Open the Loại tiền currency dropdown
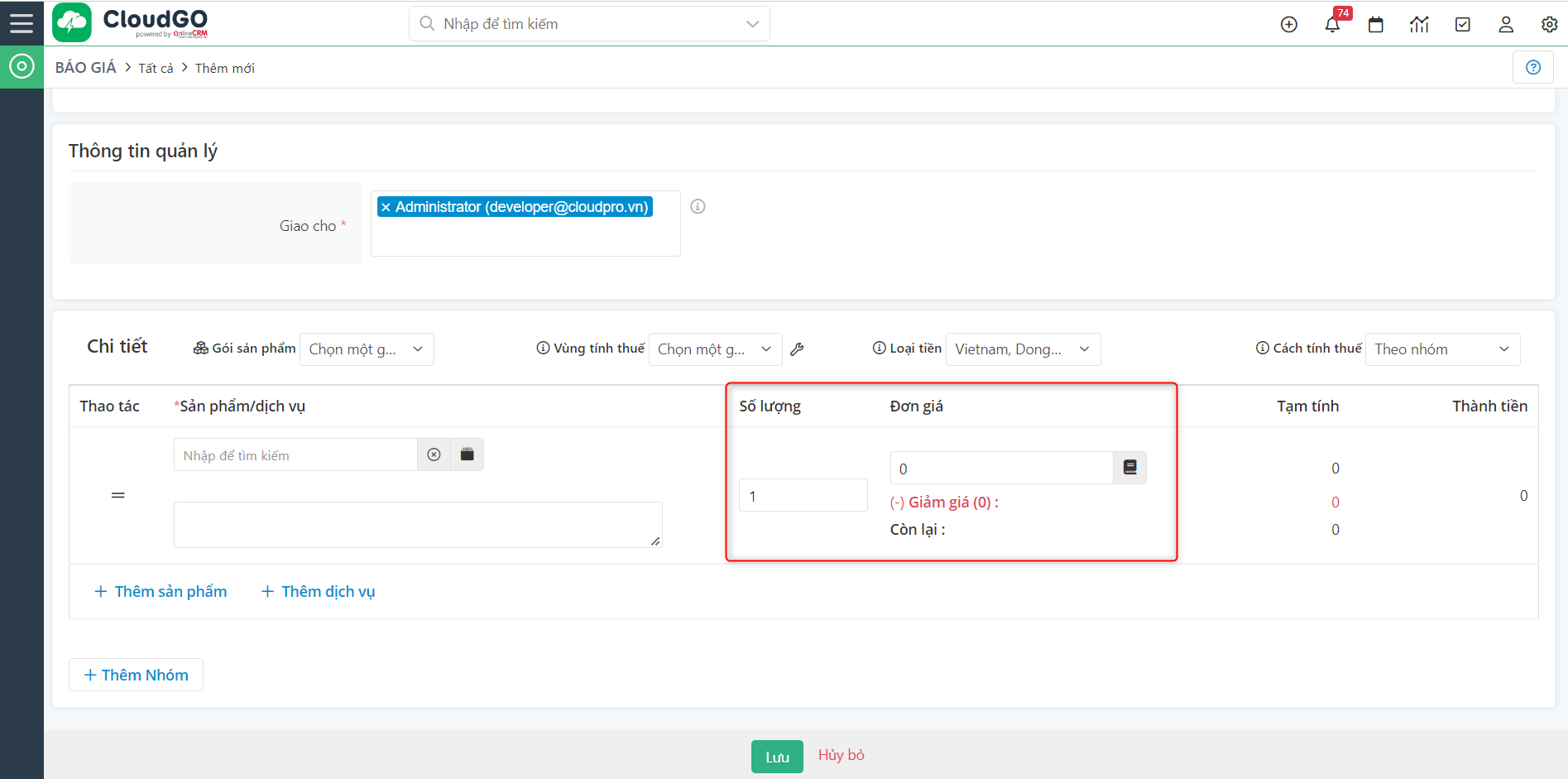Screen dimensions: 1568x779 tap(1023, 349)
